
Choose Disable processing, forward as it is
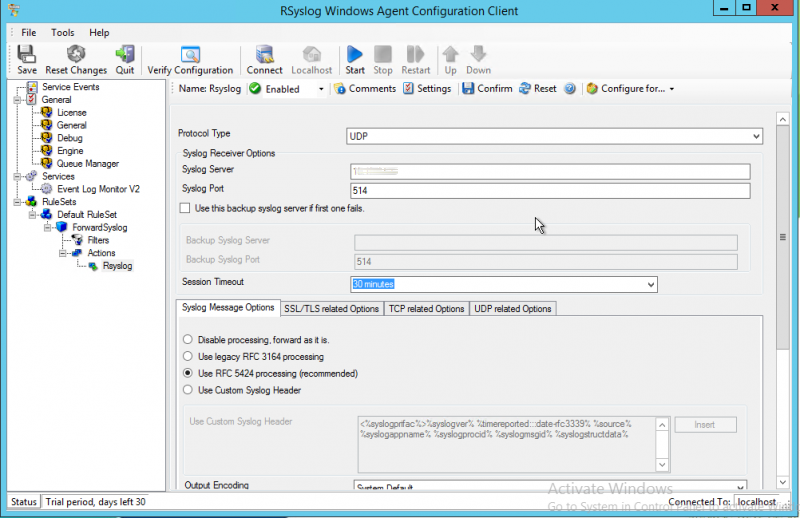pyautogui.click(x=188, y=340)
